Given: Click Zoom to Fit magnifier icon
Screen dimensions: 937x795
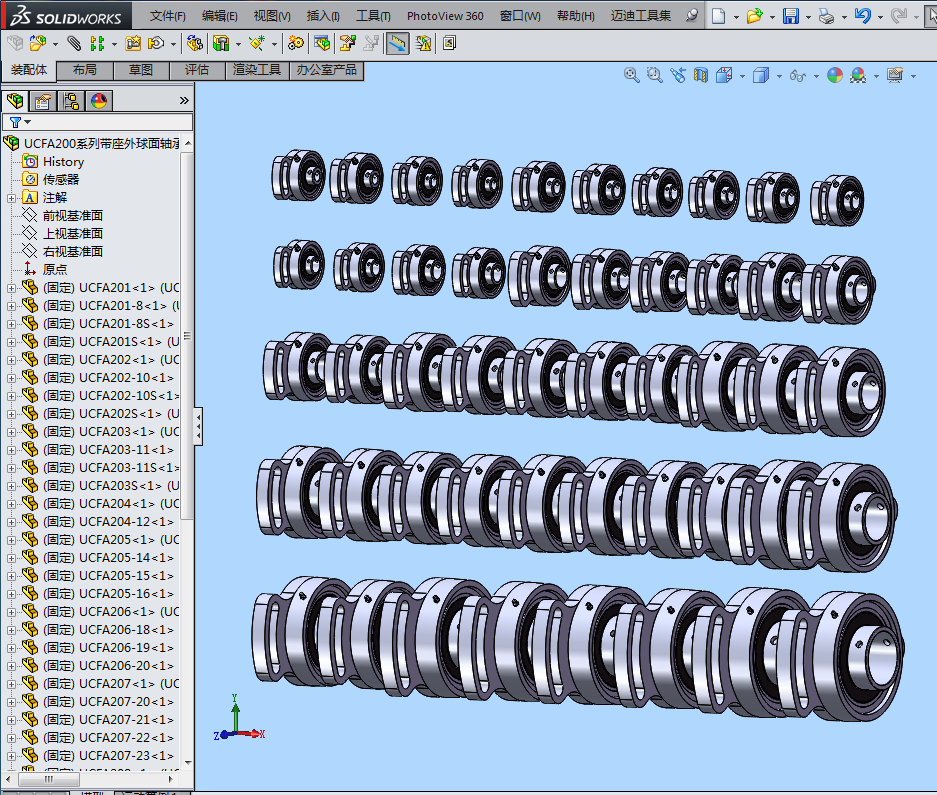Looking at the screenshot, I should 632,75.
